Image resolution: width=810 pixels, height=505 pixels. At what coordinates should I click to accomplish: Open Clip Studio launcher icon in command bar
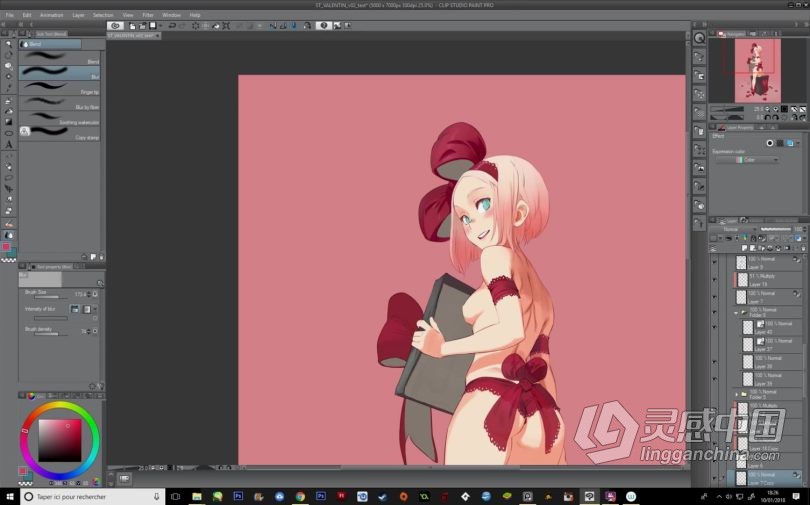[115, 25]
